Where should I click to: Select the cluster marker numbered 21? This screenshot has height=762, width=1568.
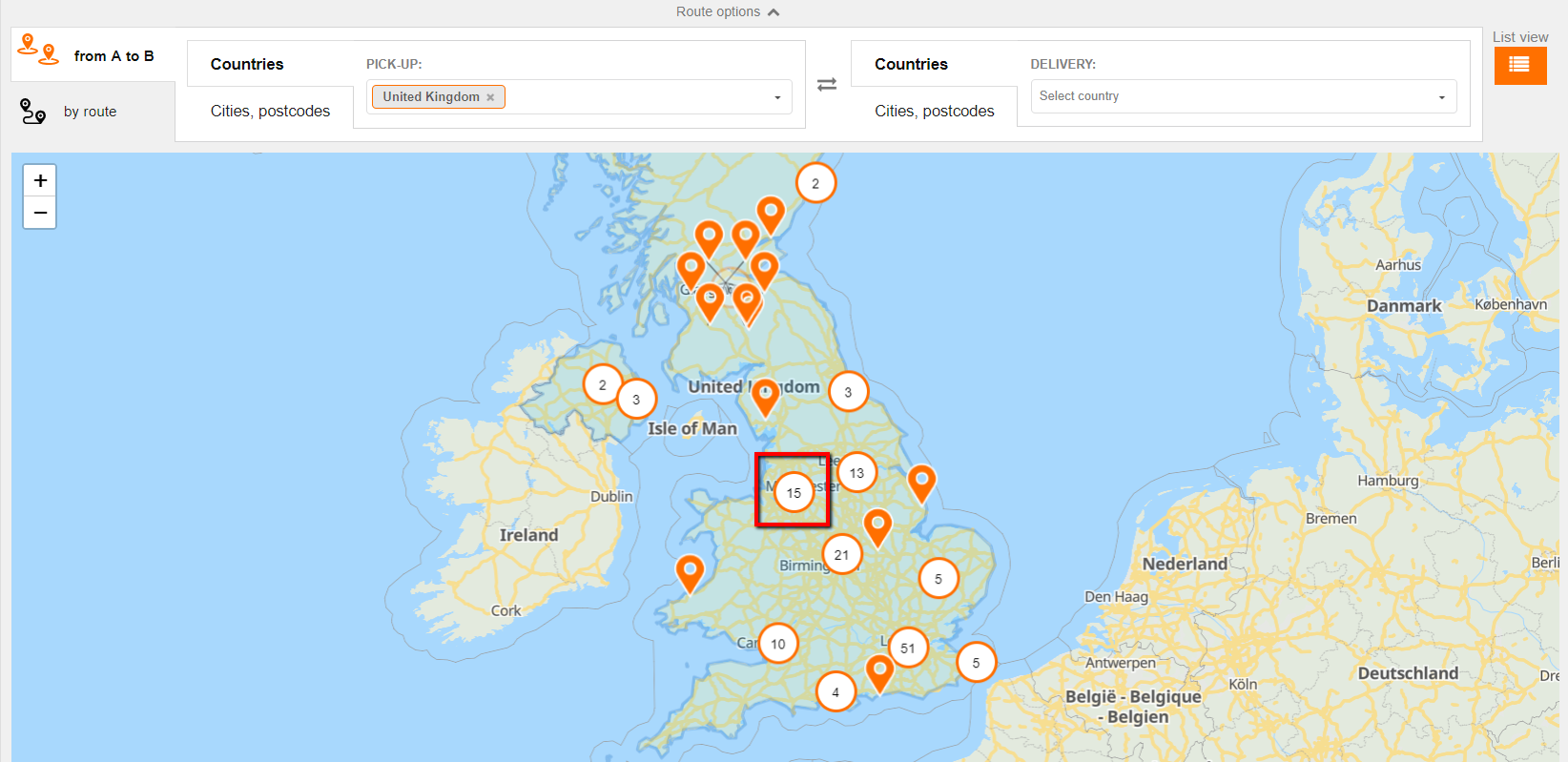click(841, 555)
